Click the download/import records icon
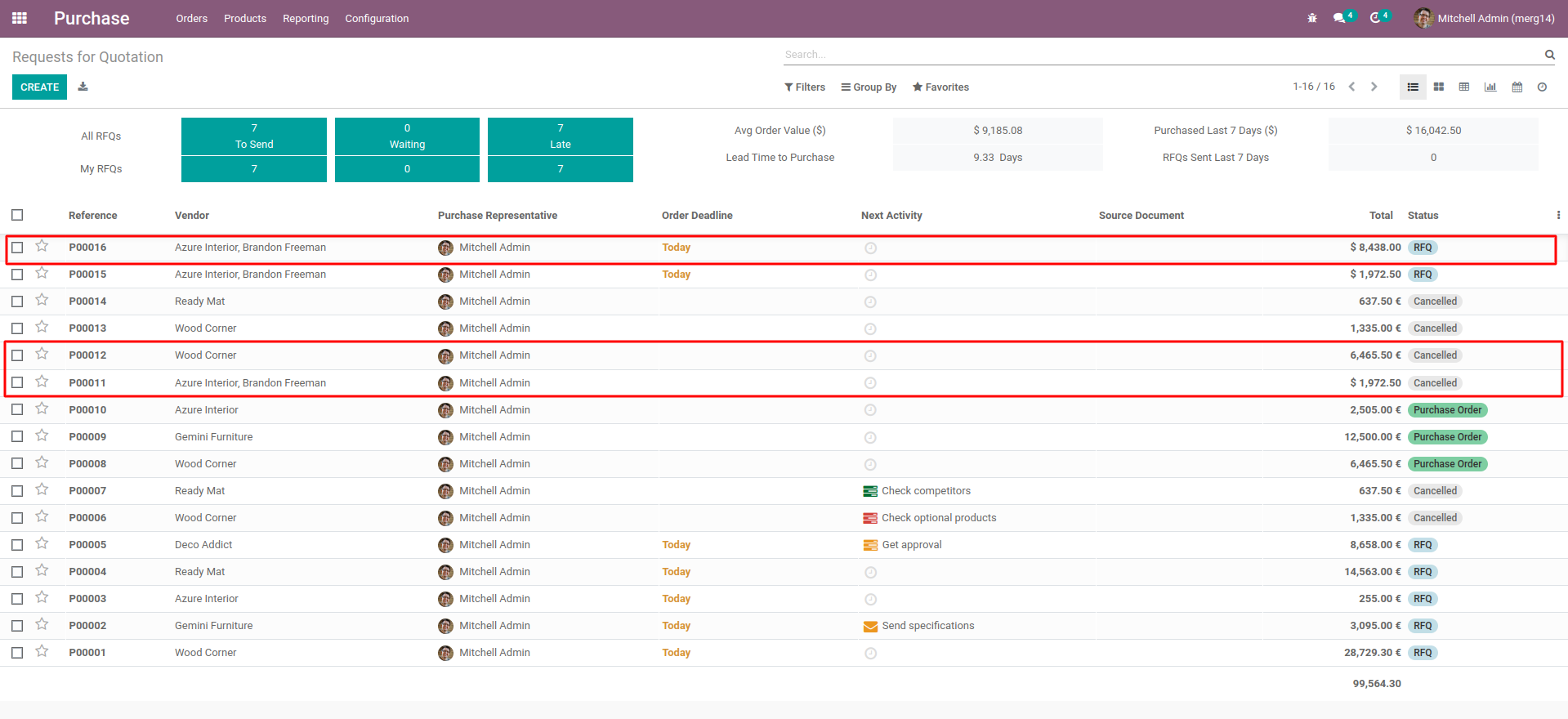This screenshot has height=719, width=1568. pos(83,87)
